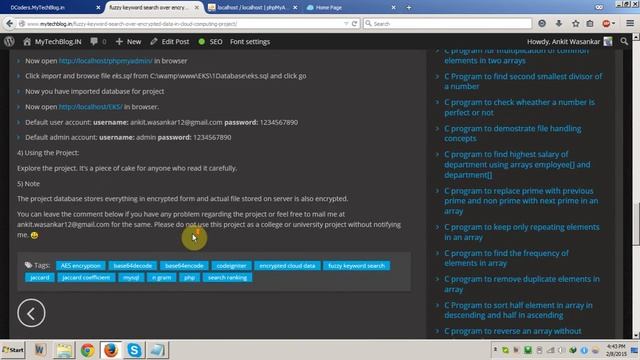
Task: Select the encrypted cloud data tag
Action: pos(287,266)
